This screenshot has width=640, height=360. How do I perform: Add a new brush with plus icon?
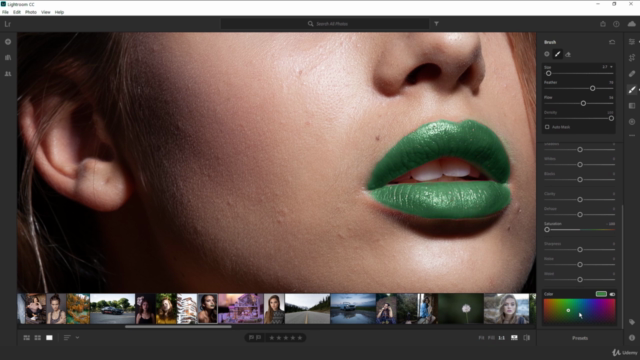[547, 54]
